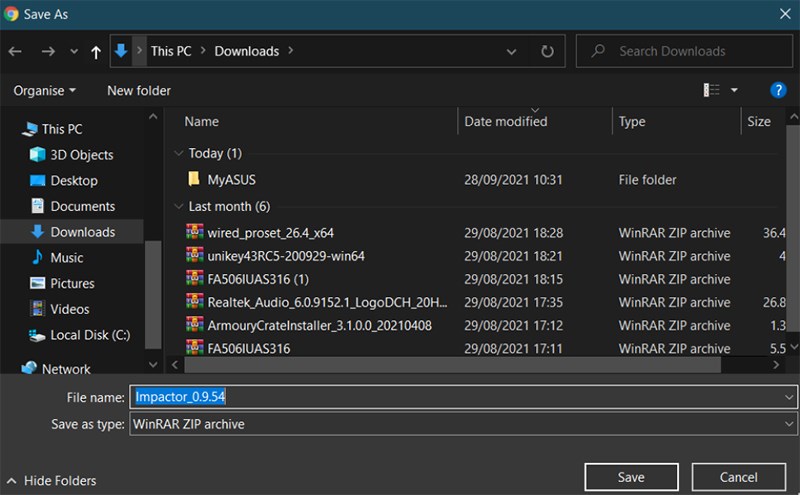
Task: Expand the Save as type dropdown
Action: [789, 424]
